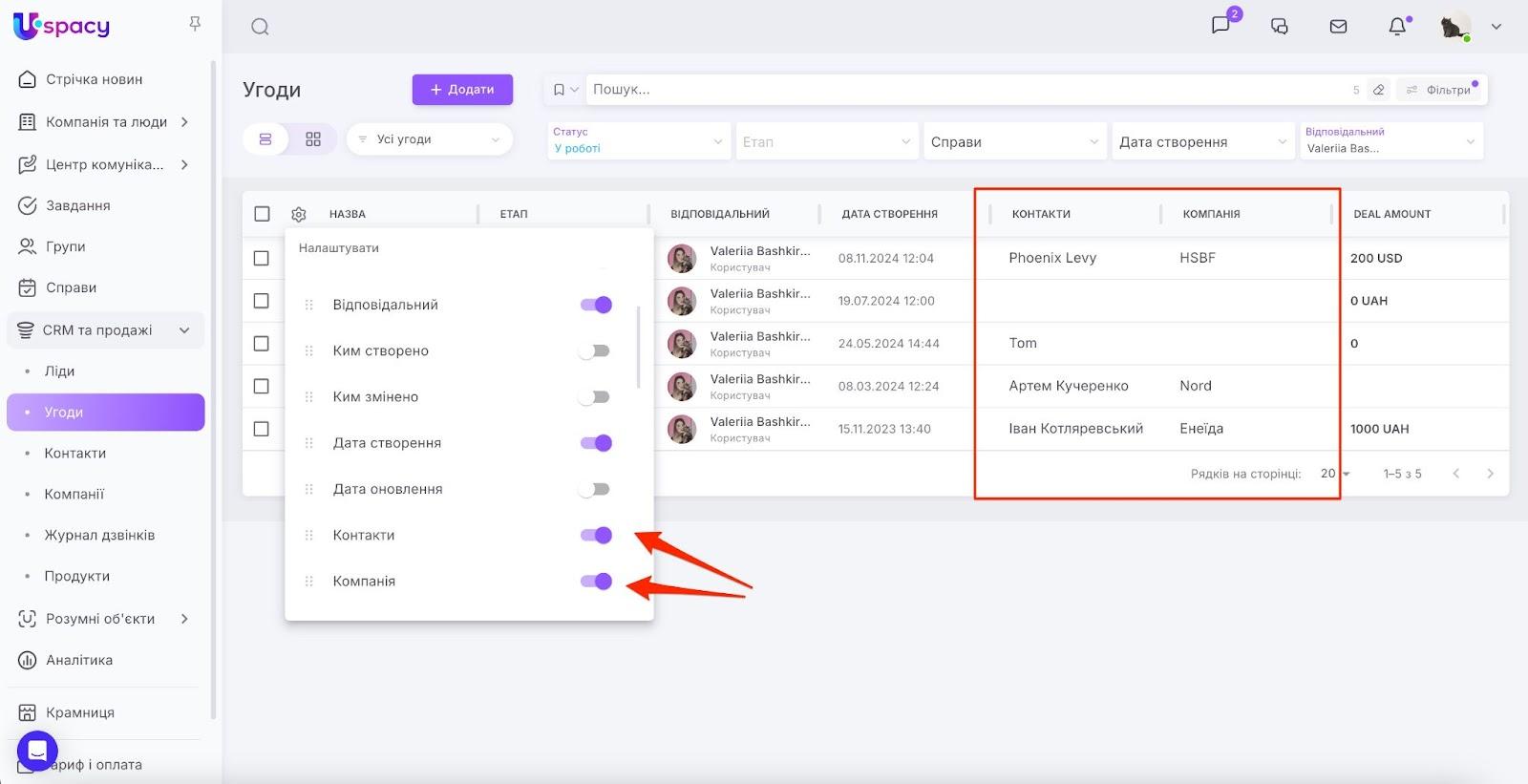
Task: Open the Статус filter dropdown
Action: tap(638, 141)
